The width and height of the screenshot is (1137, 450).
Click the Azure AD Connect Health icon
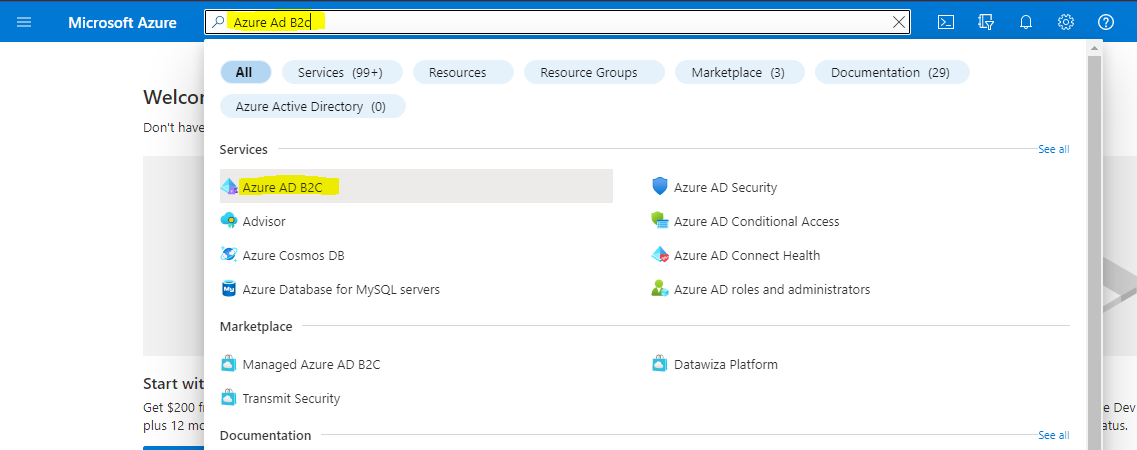660,255
